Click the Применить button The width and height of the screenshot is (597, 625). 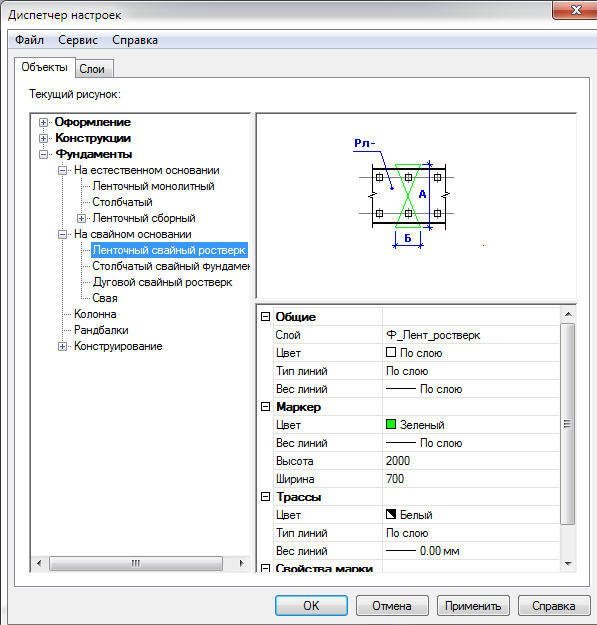(473, 606)
